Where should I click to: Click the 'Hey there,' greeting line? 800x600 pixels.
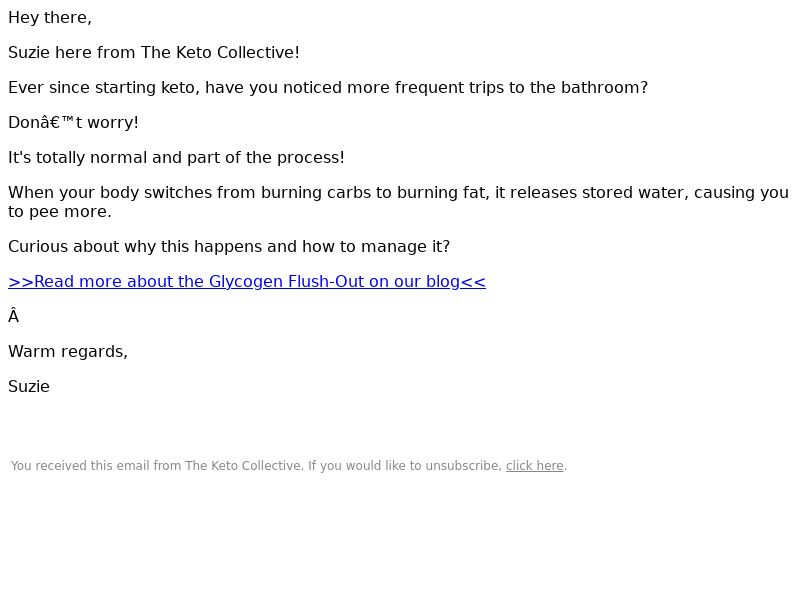[50, 18]
